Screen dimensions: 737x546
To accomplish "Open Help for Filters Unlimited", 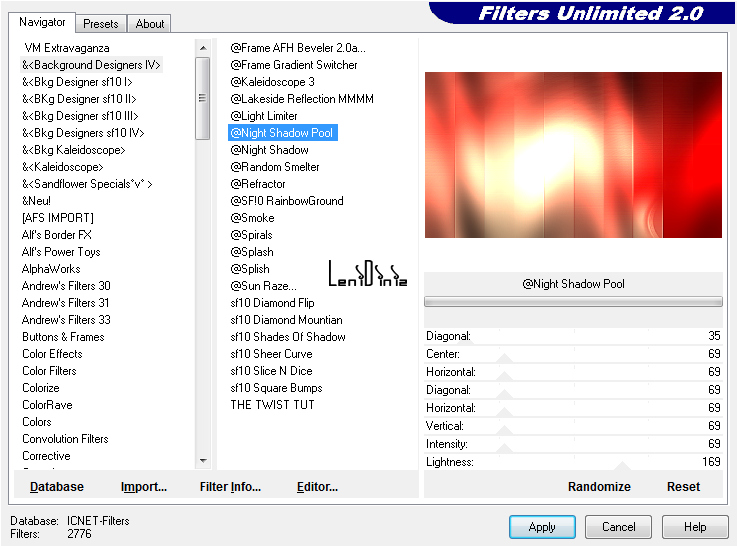I will point(695,527).
